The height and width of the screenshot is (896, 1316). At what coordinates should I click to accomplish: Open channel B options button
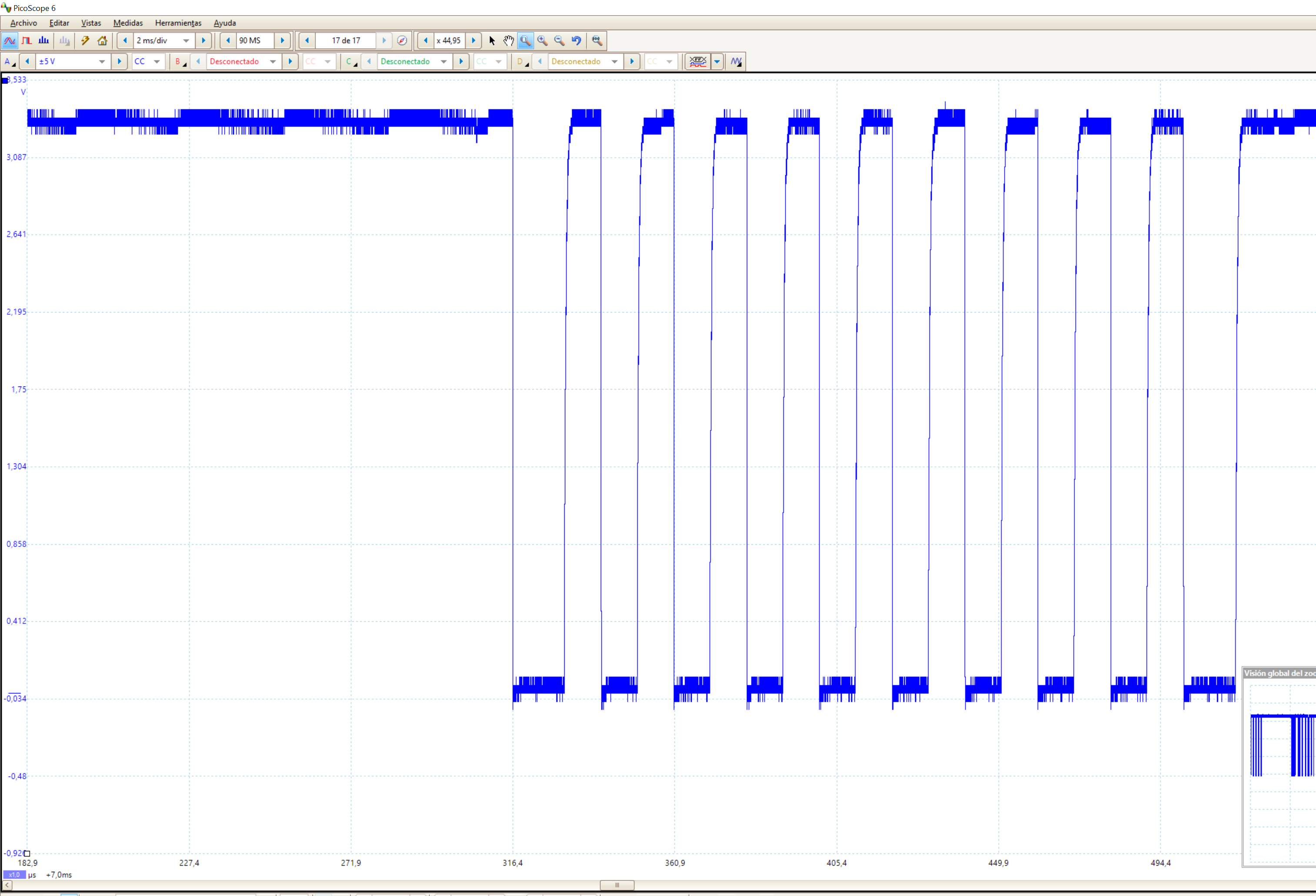(x=180, y=62)
